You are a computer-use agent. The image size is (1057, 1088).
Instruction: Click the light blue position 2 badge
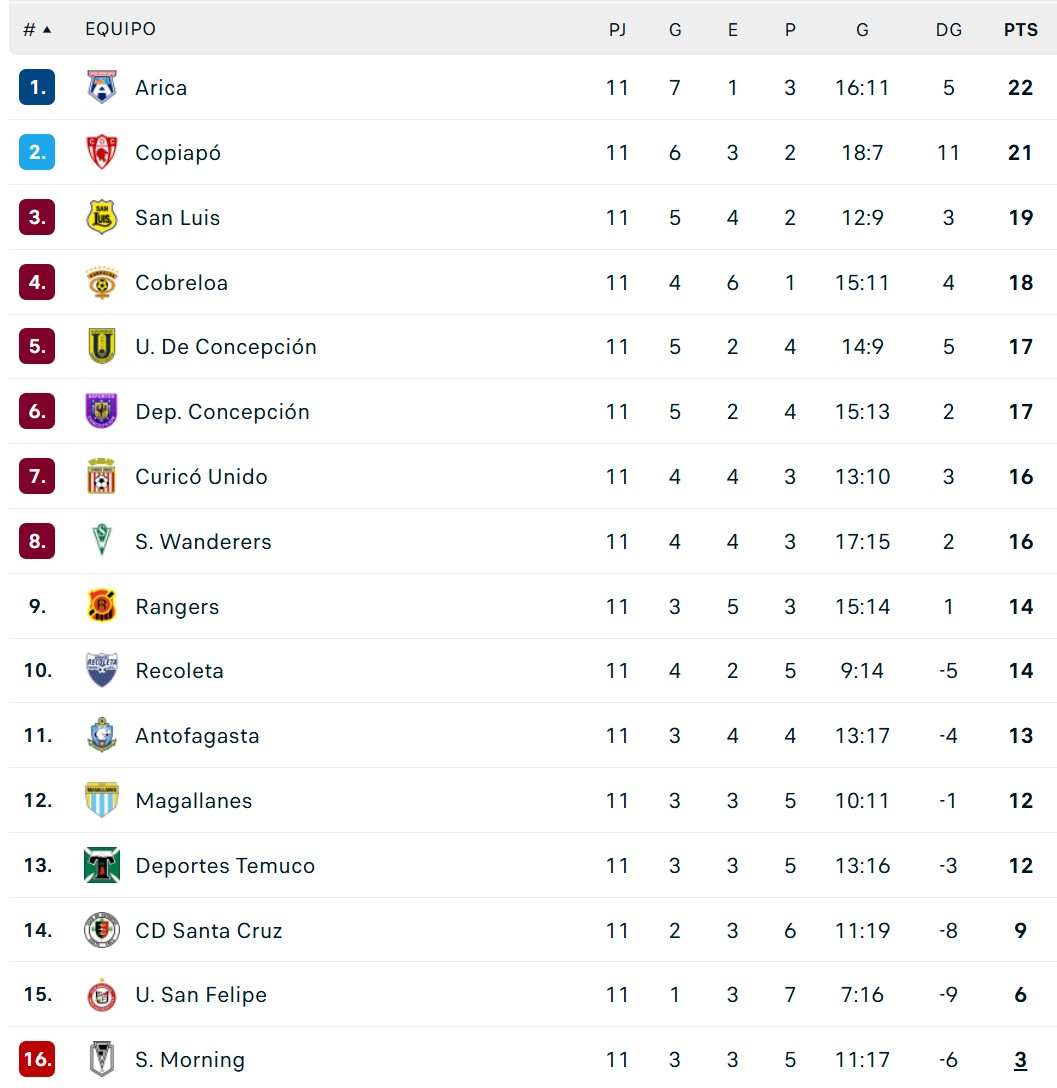(x=37, y=152)
